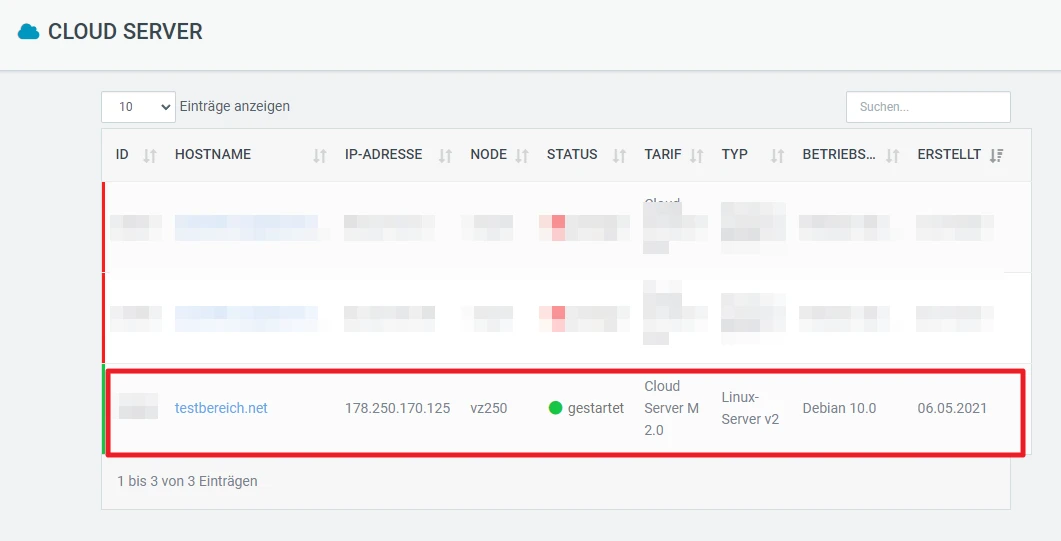This screenshot has height=541, width=1061.
Task: Click the STATUS column header text
Action: point(572,155)
